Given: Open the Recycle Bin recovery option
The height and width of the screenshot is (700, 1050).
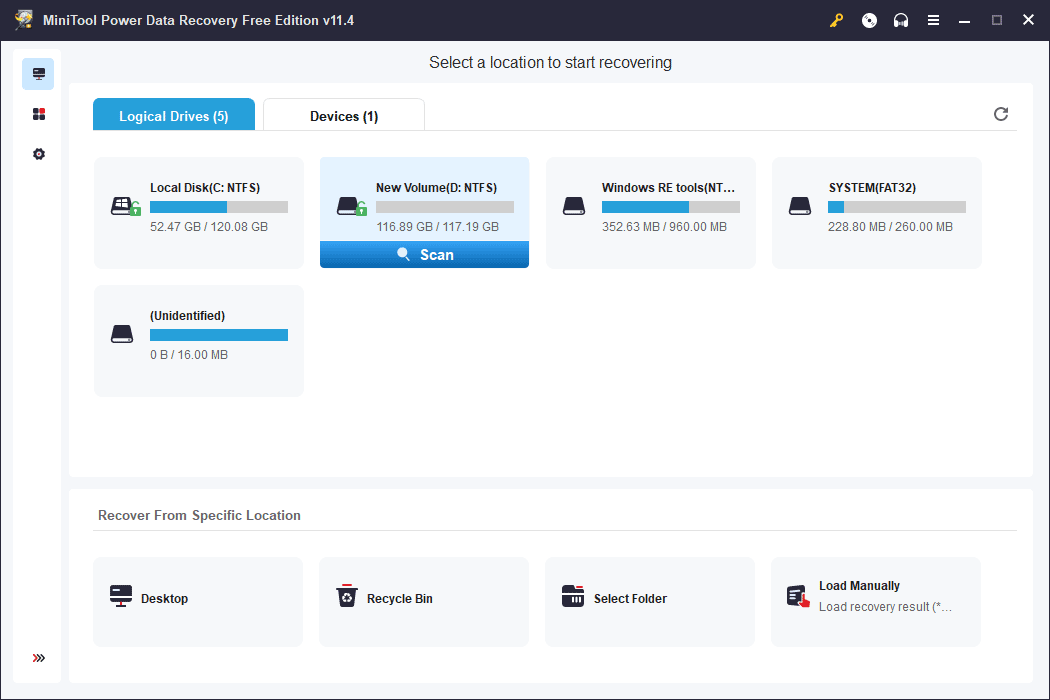Looking at the screenshot, I should click(x=423, y=598).
